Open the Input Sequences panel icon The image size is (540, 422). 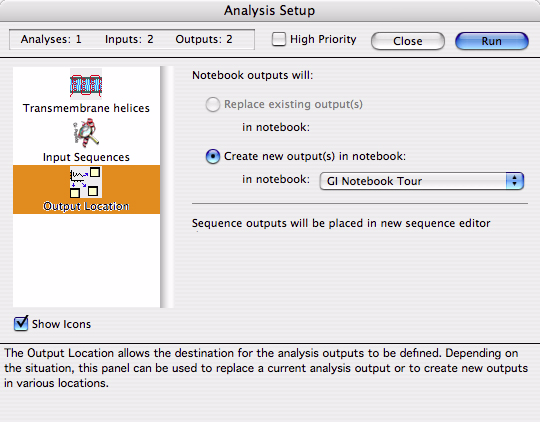coord(86,132)
